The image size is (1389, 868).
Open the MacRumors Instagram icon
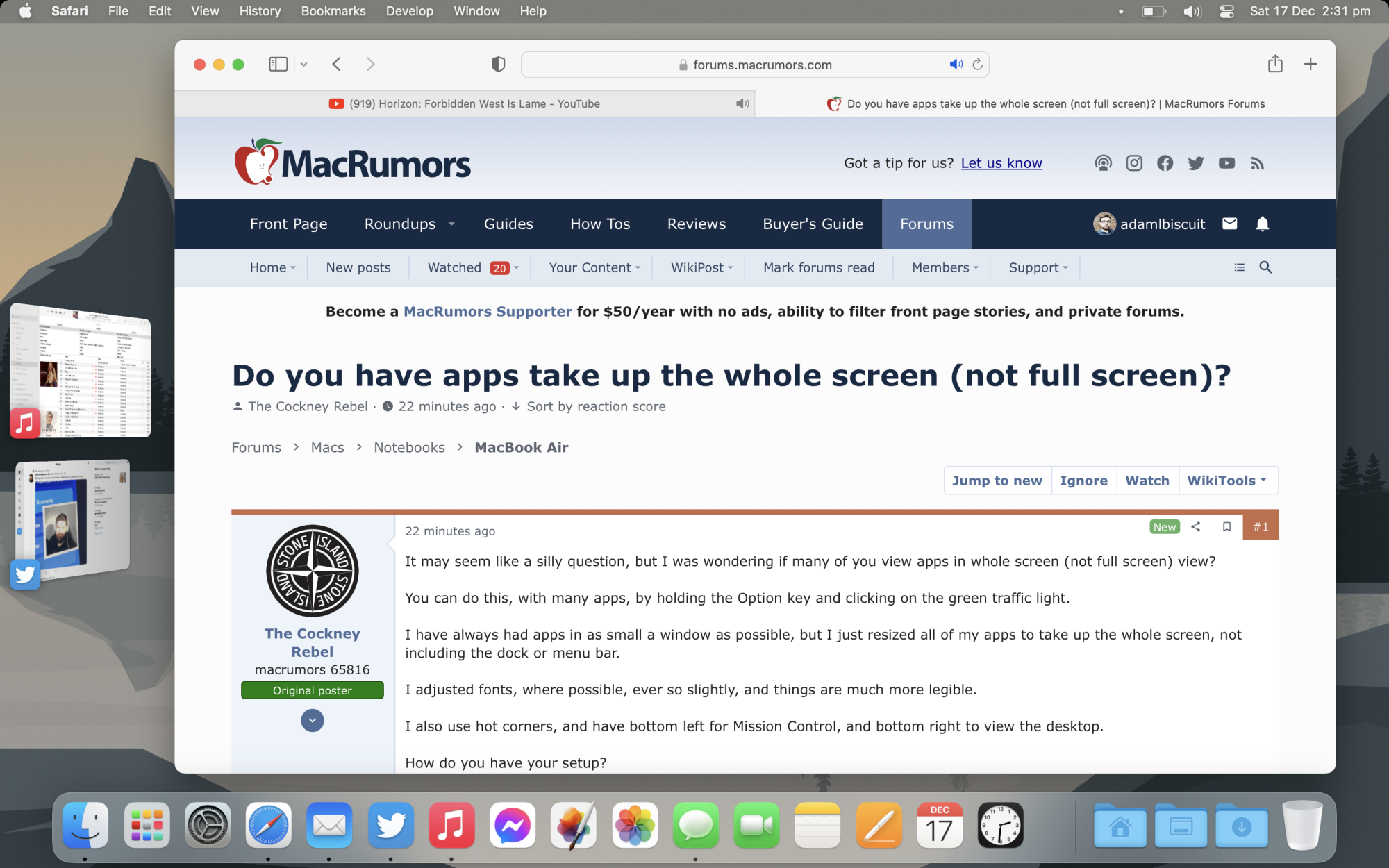[x=1134, y=163]
